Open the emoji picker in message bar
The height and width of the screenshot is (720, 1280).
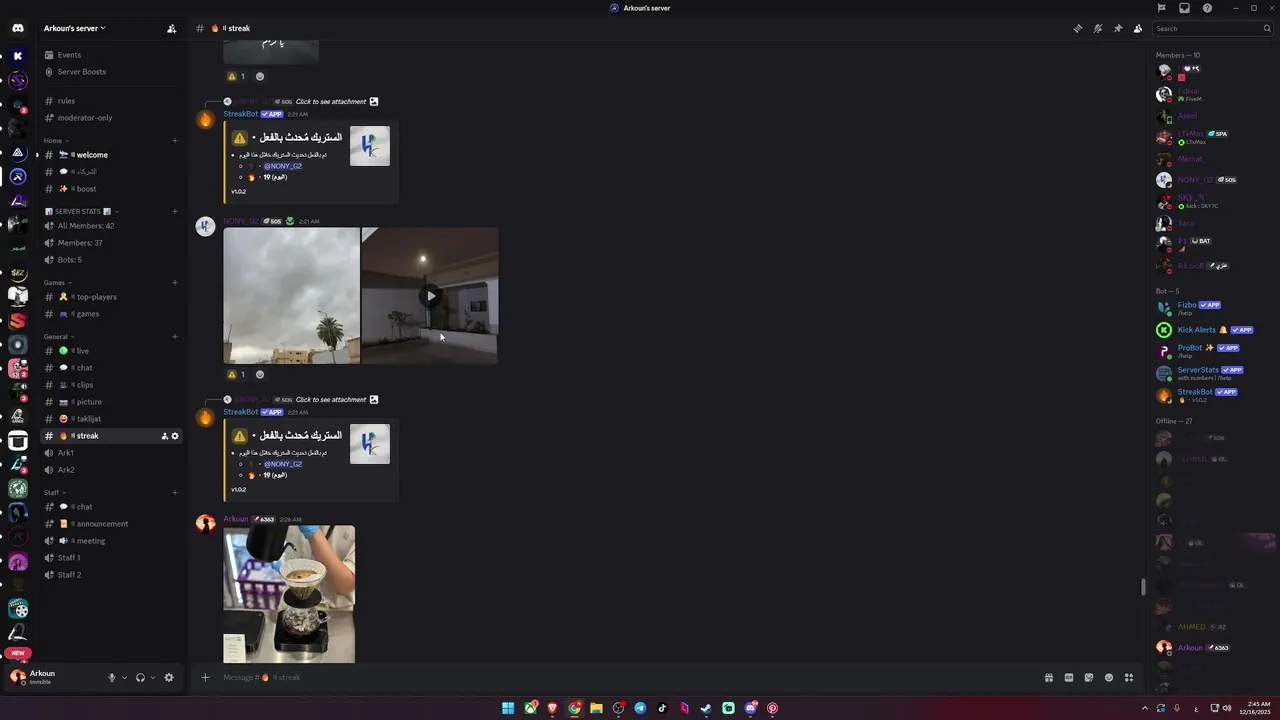[1108, 677]
